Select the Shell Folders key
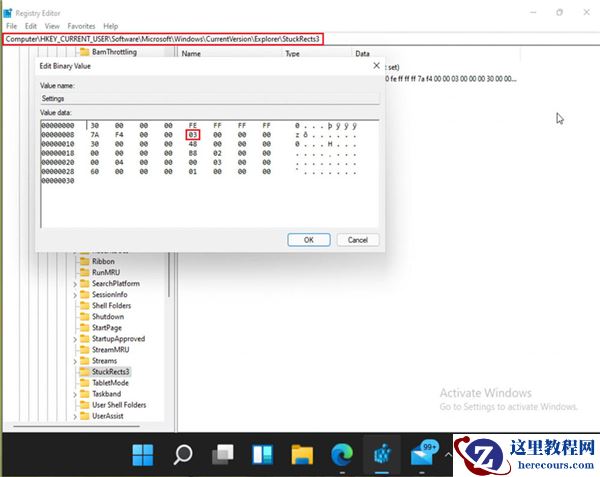The width and height of the screenshot is (600, 477). click(111, 306)
